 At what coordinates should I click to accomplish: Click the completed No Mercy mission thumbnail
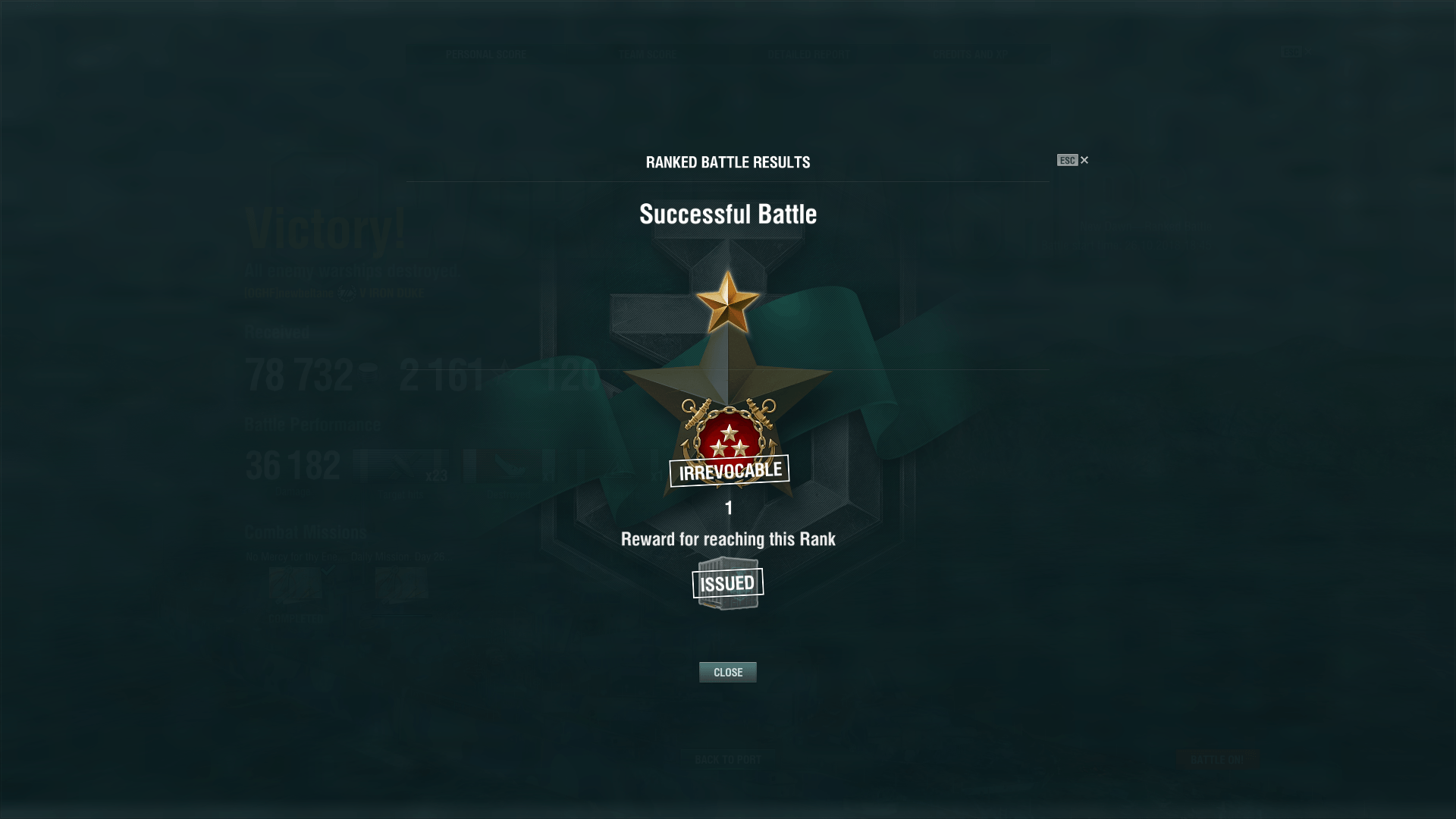(296, 585)
